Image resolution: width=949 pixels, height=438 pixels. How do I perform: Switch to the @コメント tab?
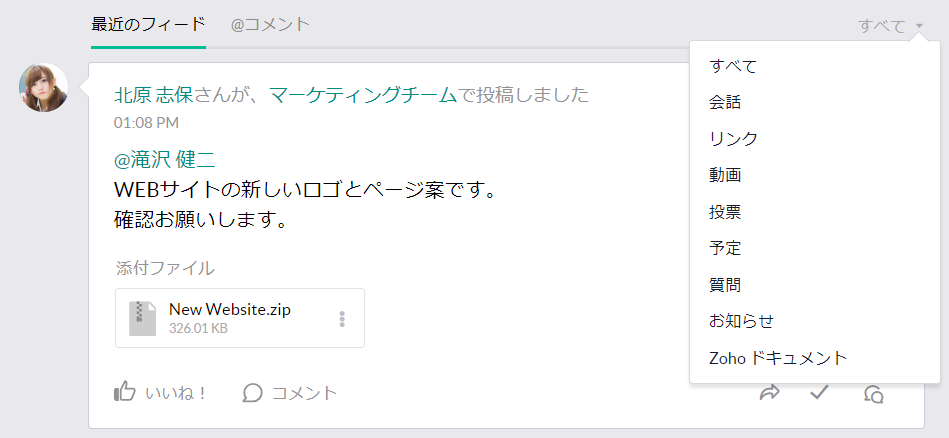[x=270, y=24]
